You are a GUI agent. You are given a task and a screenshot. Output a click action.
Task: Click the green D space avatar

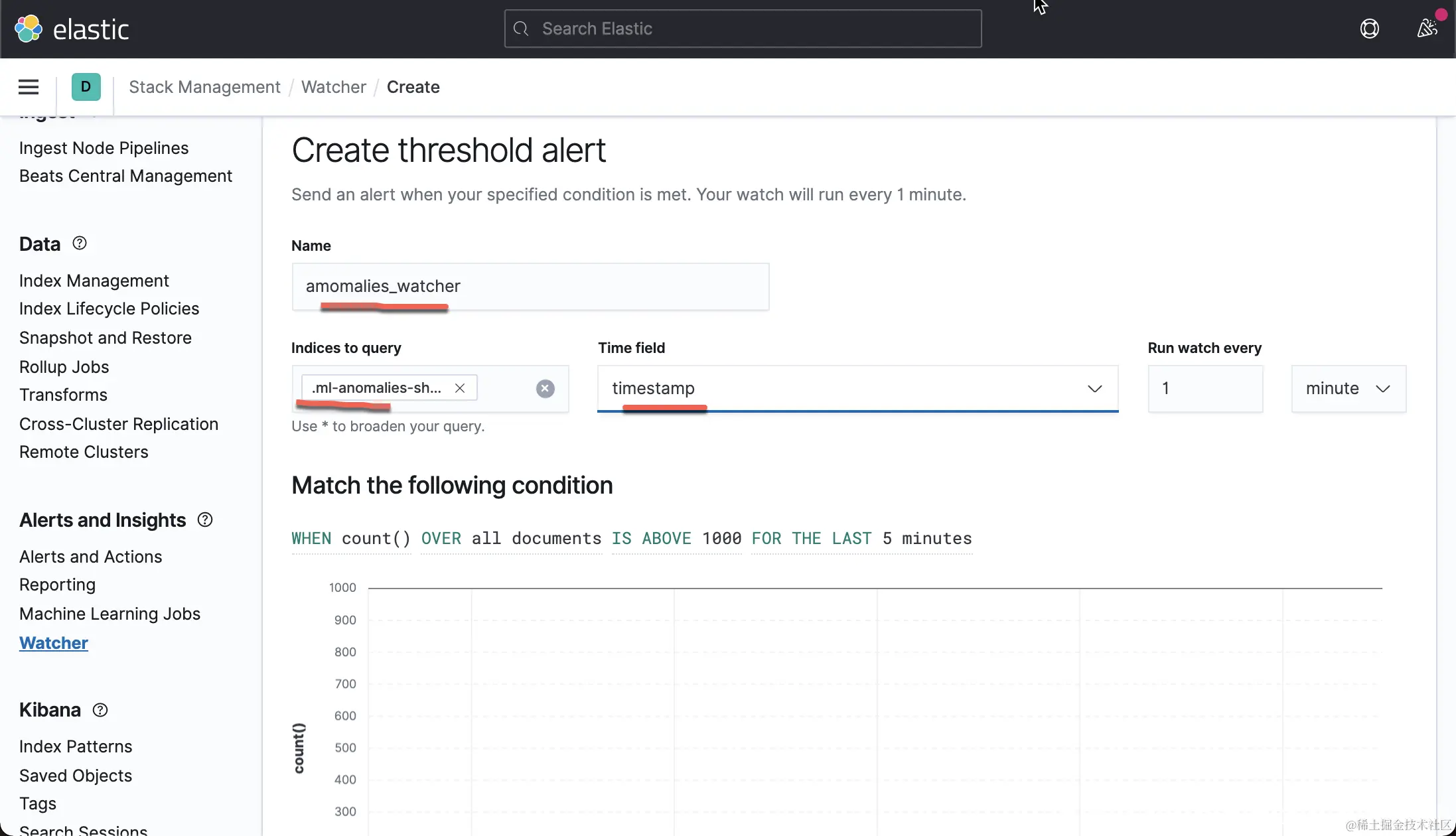tap(86, 87)
